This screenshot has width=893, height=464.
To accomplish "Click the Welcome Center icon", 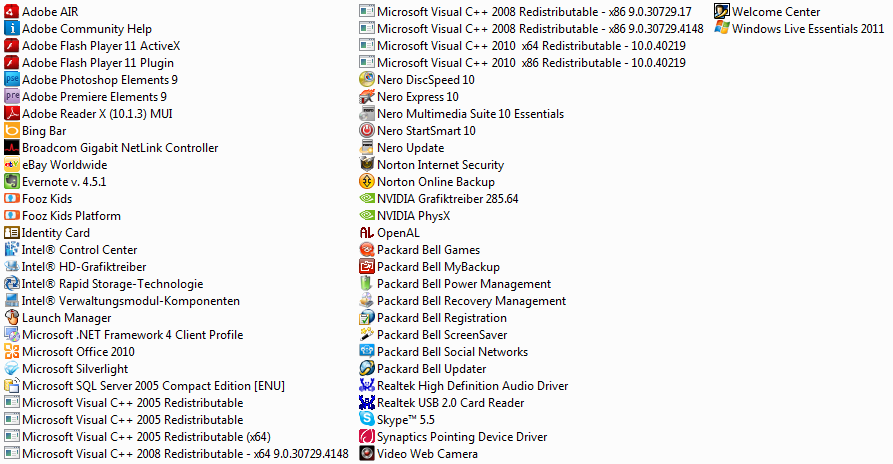I will (722, 11).
